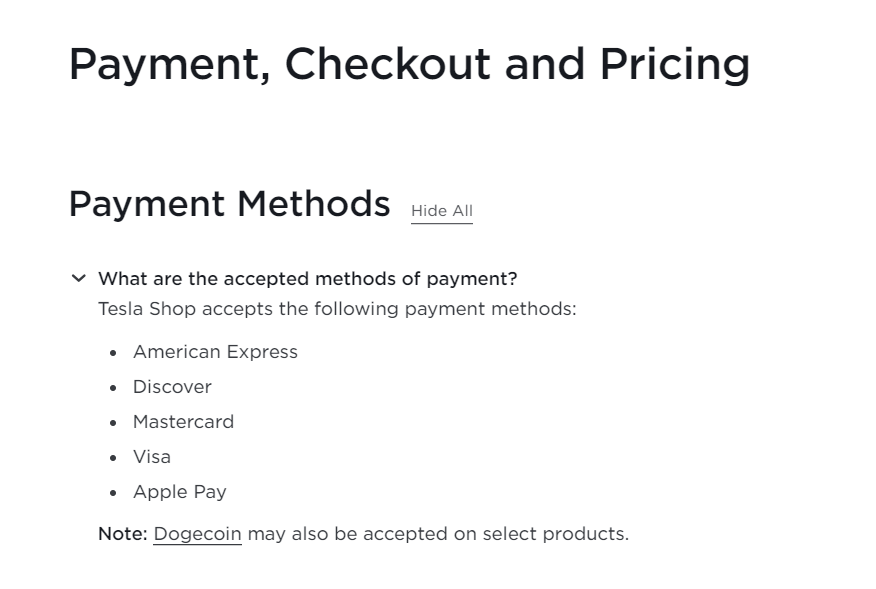Select the Mastercard list item
Image resolution: width=876 pixels, height=589 pixels.
(x=183, y=422)
